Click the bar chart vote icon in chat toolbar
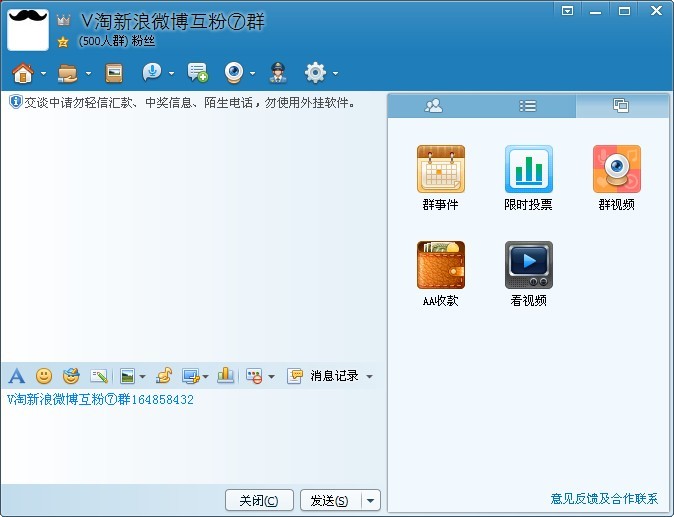This screenshot has height=517, width=674. pyautogui.click(x=225, y=376)
